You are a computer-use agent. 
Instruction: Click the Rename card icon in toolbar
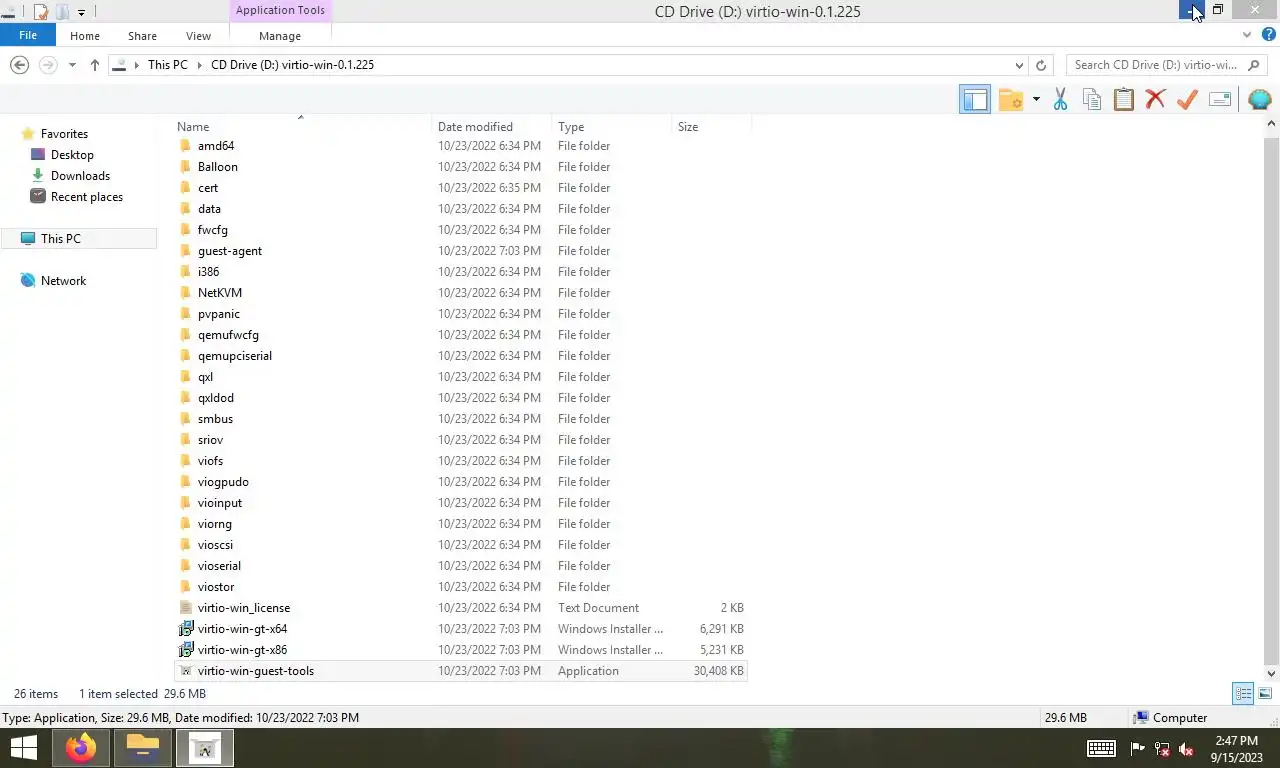pyautogui.click(x=1220, y=99)
